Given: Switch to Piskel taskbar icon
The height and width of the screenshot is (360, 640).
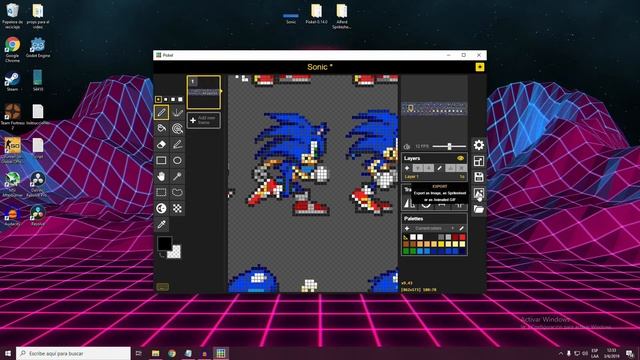Looking at the screenshot, I should point(221,353).
